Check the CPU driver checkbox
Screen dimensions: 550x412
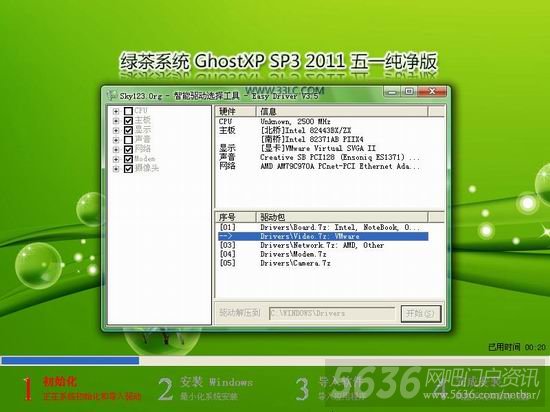pyautogui.click(x=128, y=111)
